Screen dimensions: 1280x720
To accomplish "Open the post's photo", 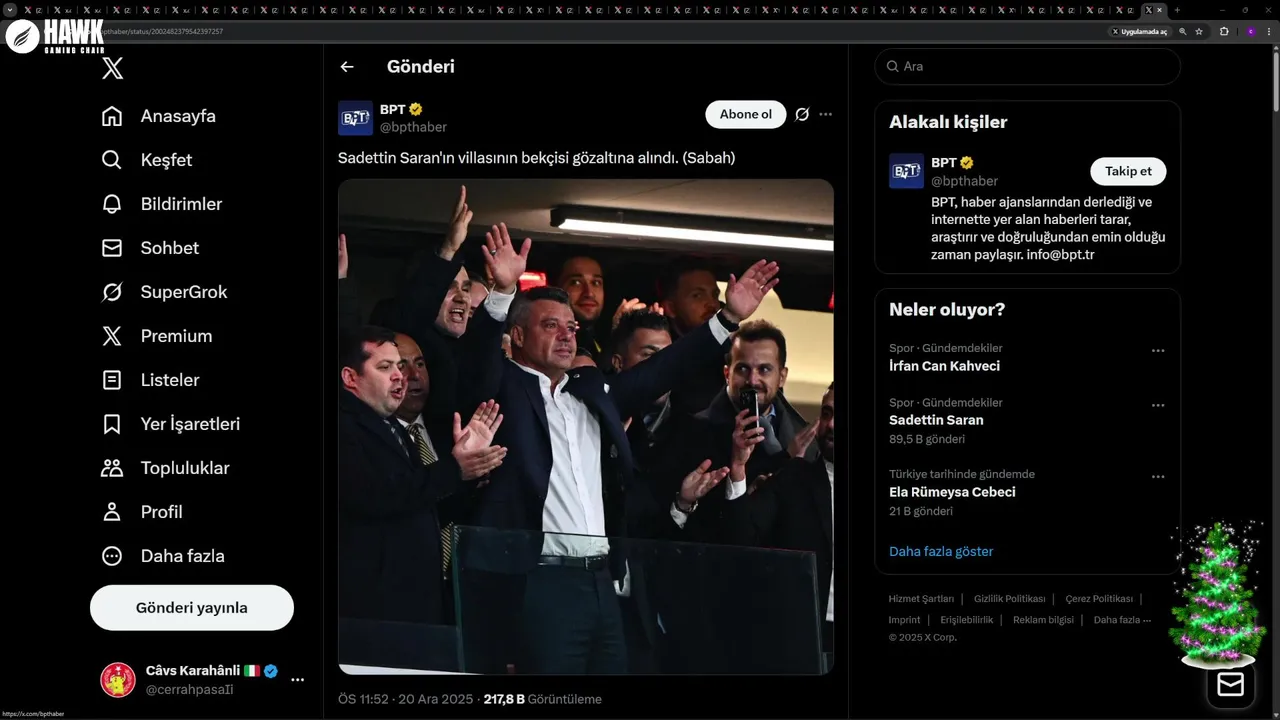I will pos(586,427).
